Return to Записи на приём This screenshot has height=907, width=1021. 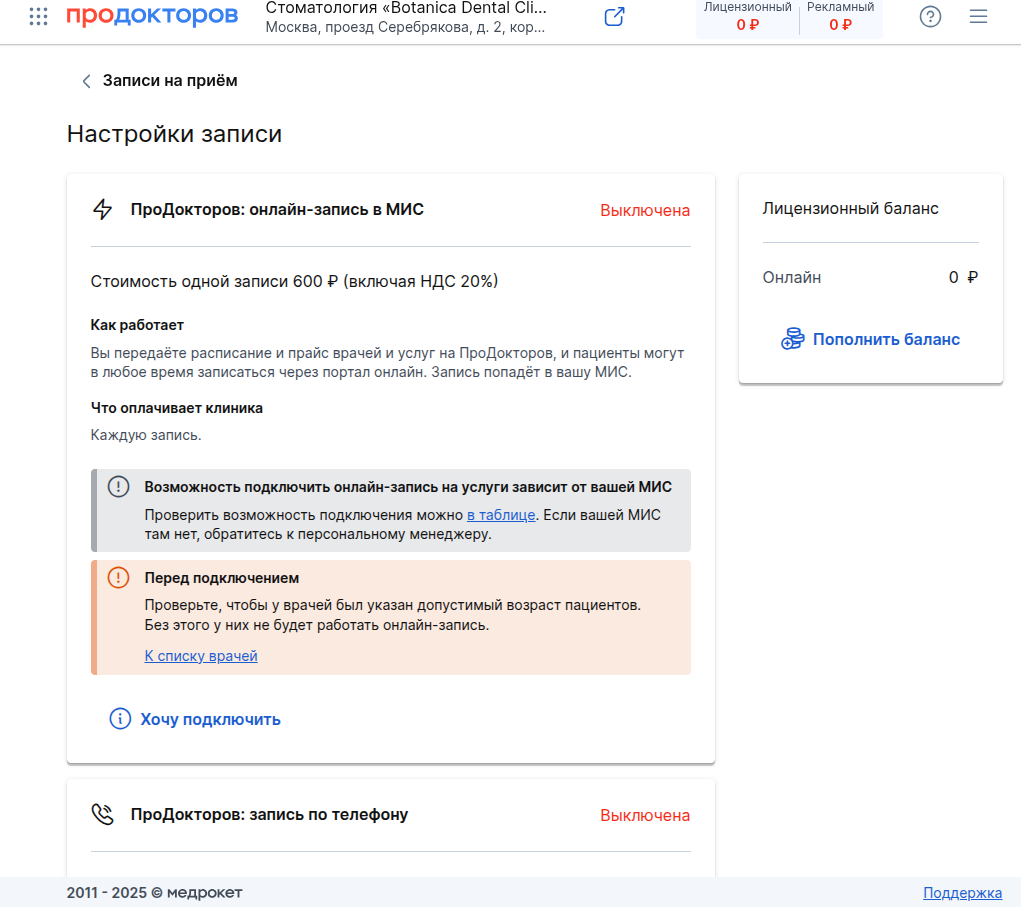click(170, 81)
